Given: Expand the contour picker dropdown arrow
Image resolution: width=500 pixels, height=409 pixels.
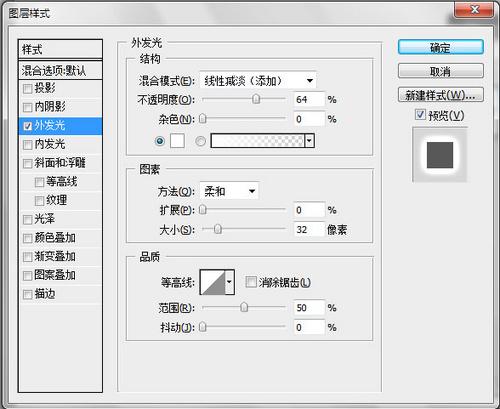Looking at the screenshot, I should tap(230, 282).
